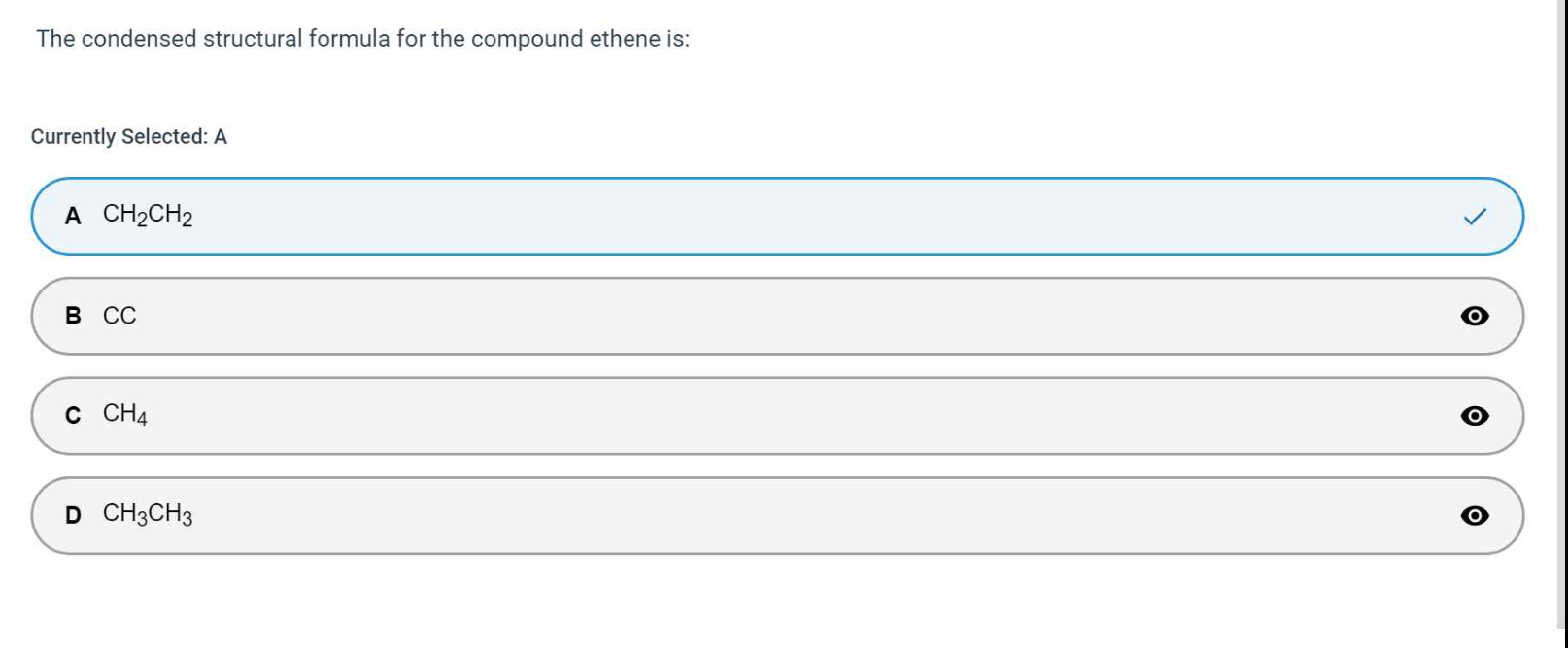Toggle the eye icon beside CH3CH3

[1474, 516]
